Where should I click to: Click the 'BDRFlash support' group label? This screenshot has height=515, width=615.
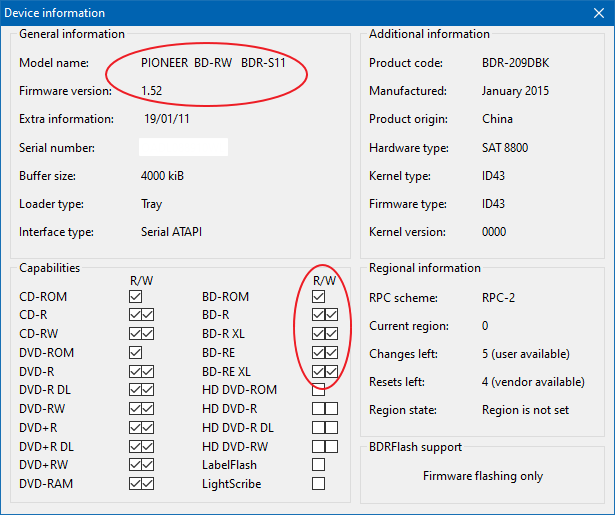(x=415, y=447)
